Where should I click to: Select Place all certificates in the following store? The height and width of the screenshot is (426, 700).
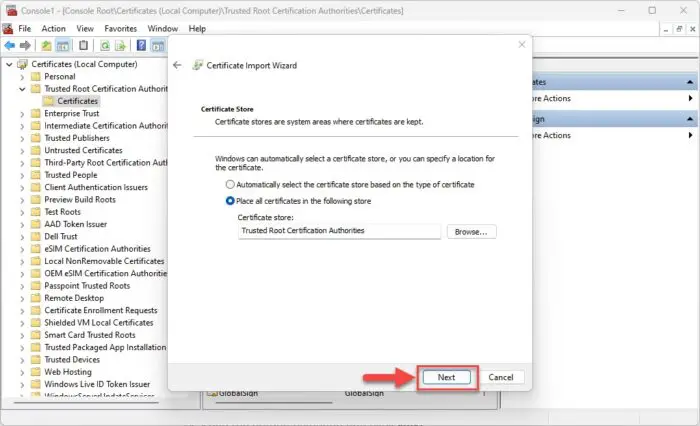230,200
